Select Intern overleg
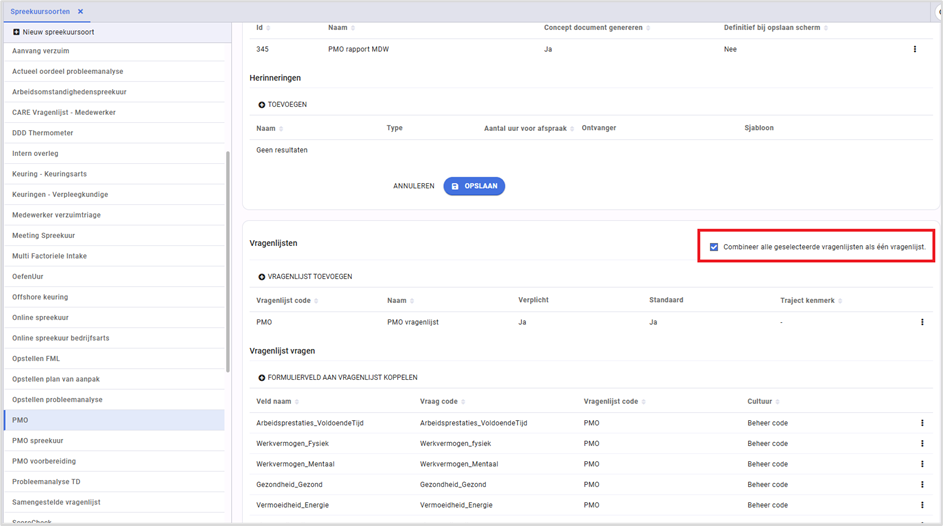943x526 pixels. tap(114, 153)
